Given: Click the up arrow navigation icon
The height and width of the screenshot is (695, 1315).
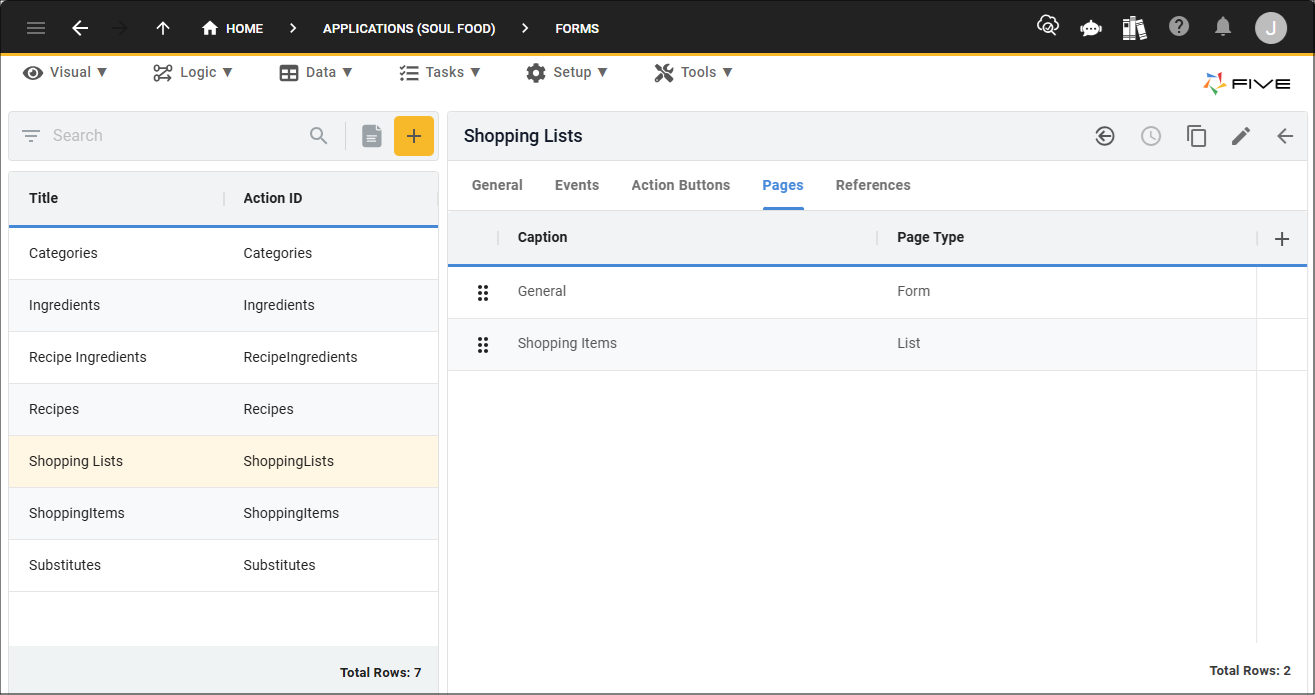Looking at the screenshot, I should tap(163, 28).
